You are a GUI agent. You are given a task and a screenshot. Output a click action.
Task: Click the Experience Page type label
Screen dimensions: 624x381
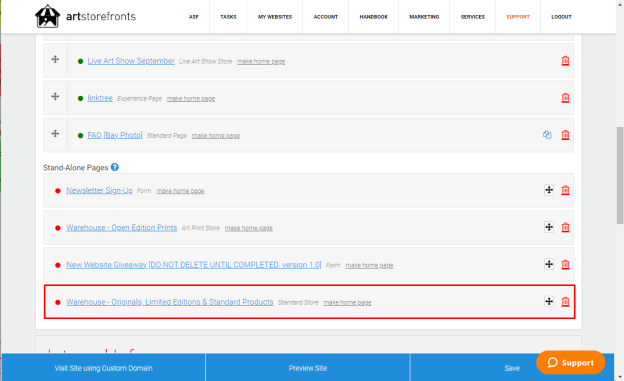139,98
